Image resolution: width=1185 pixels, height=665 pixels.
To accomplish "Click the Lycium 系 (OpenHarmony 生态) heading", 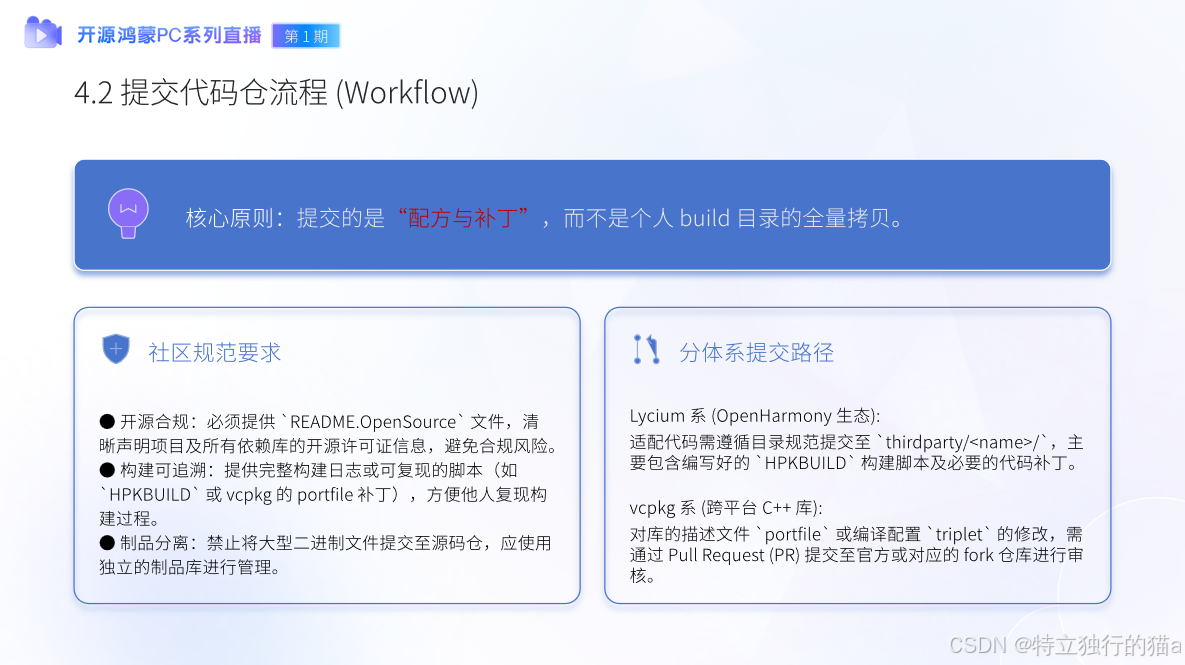I will tap(755, 416).
